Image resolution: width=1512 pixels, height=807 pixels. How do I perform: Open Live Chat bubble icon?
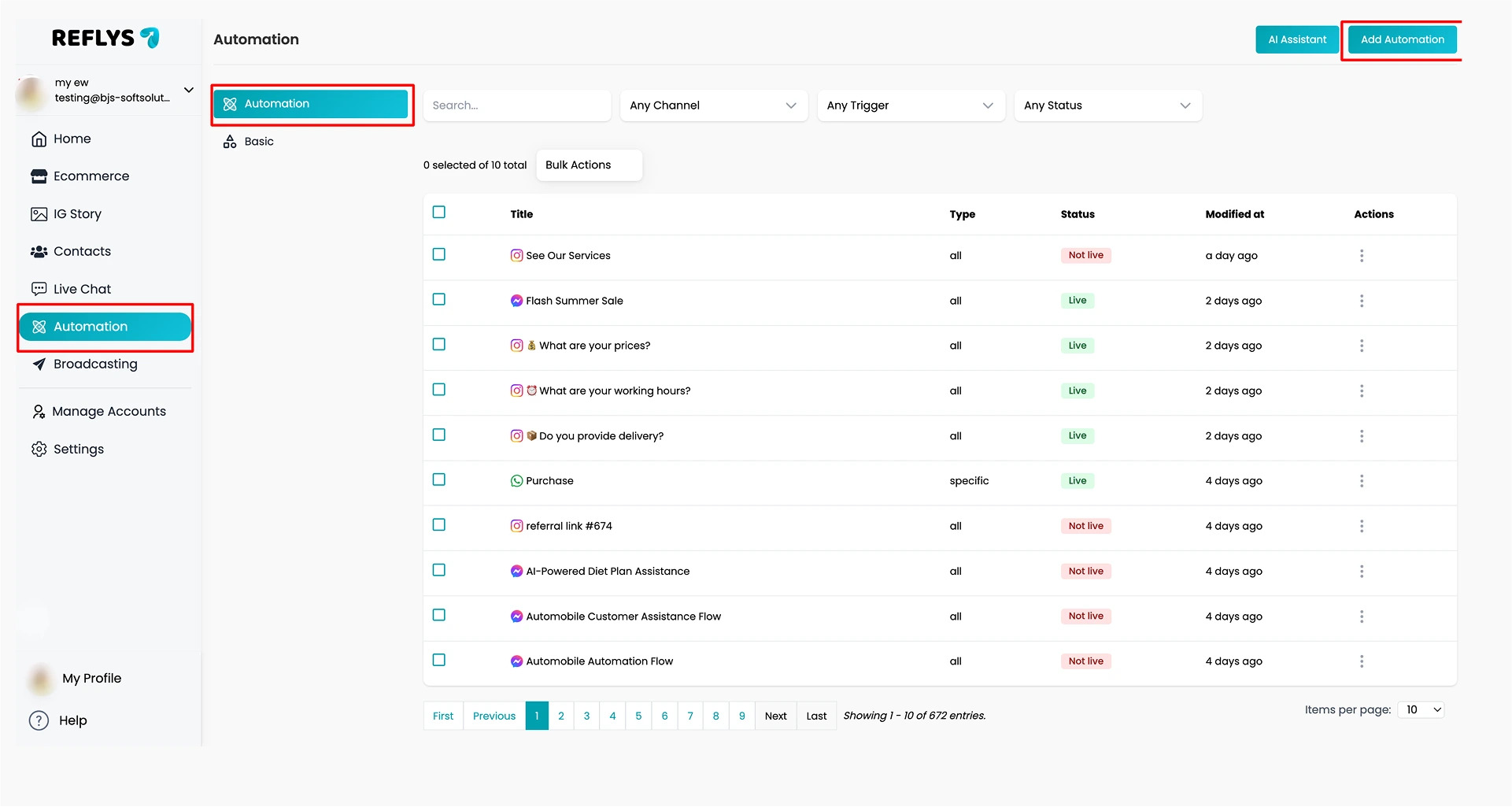(x=39, y=289)
